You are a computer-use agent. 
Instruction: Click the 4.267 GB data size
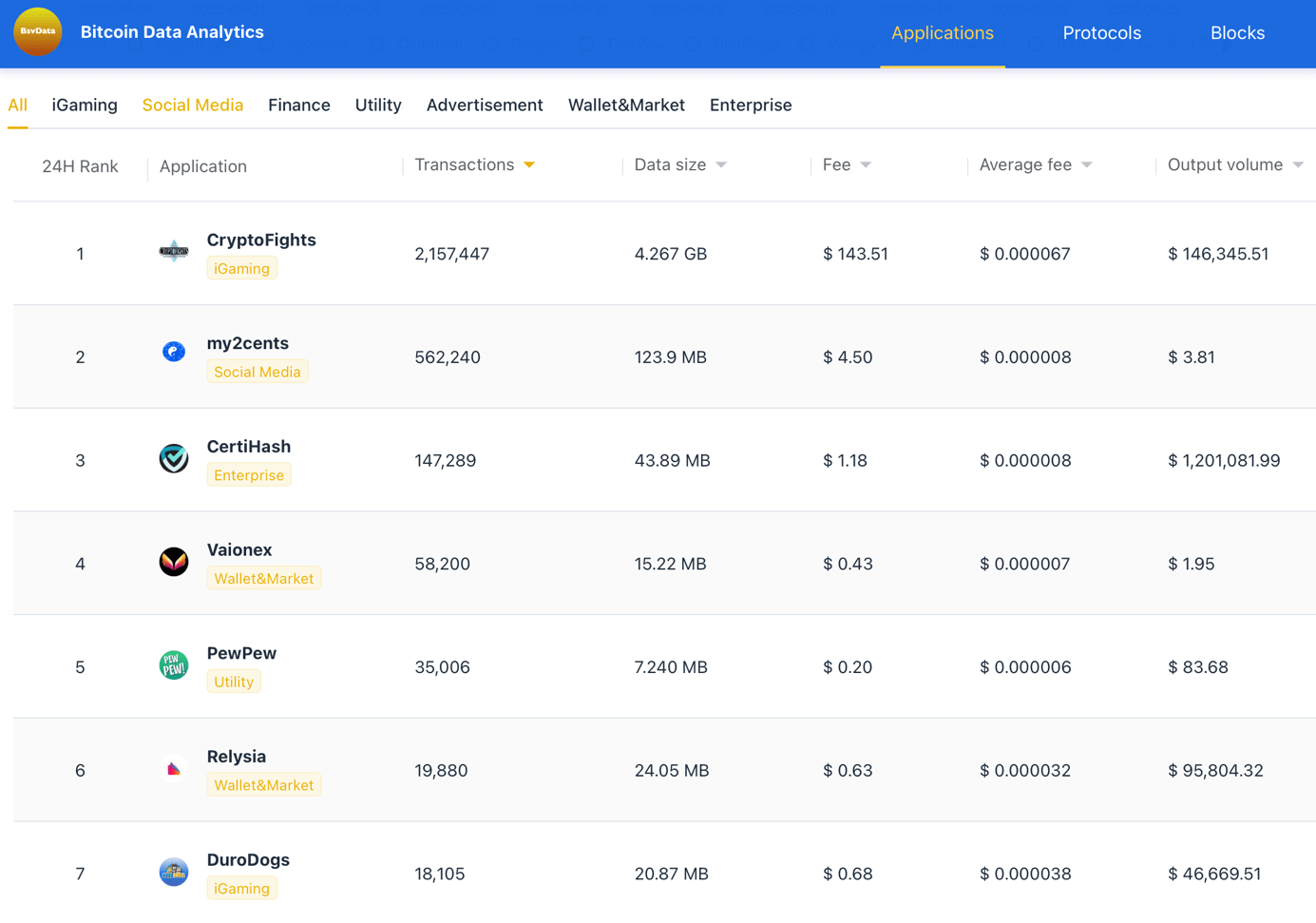click(x=671, y=254)
